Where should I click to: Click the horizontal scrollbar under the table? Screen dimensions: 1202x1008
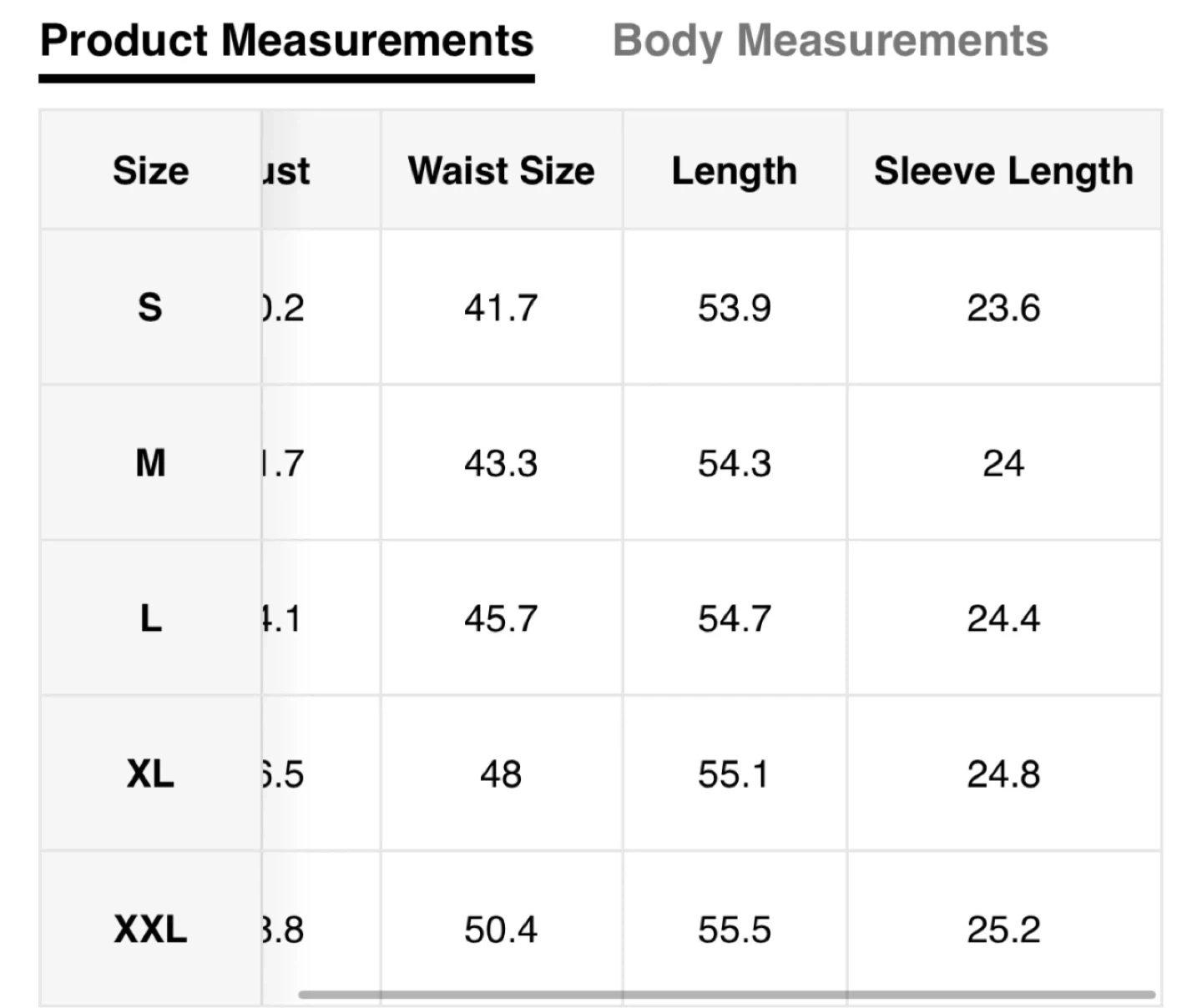pyautogui.click(x=726, y=995)
